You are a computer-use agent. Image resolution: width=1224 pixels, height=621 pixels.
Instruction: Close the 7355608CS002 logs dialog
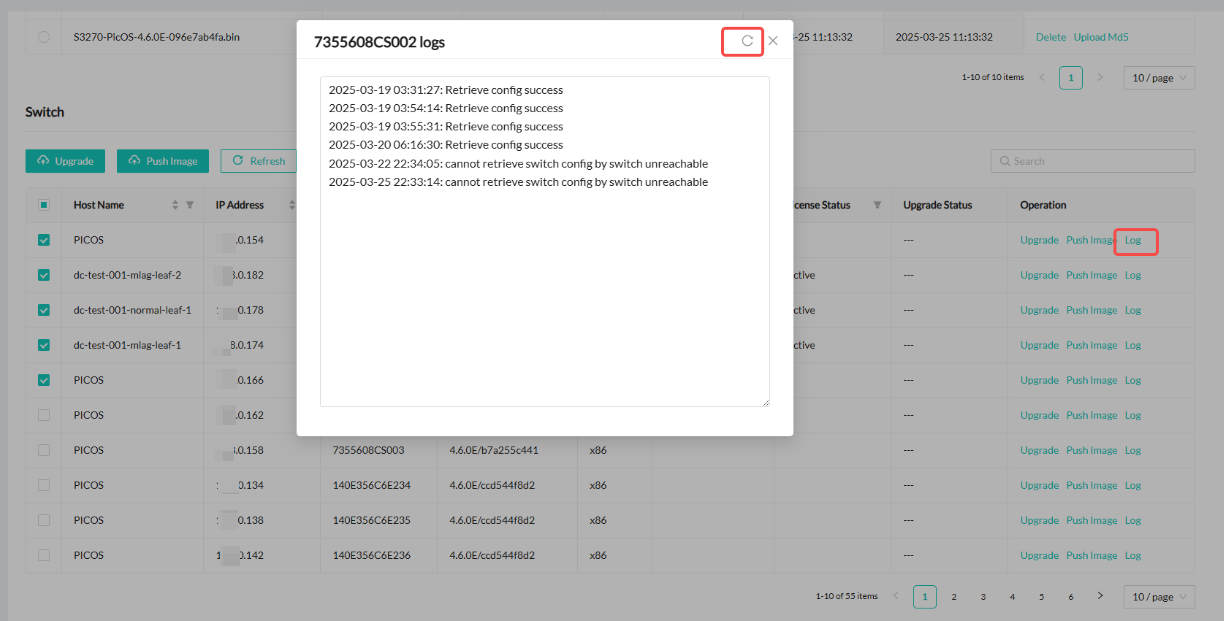tap(773, 41)
